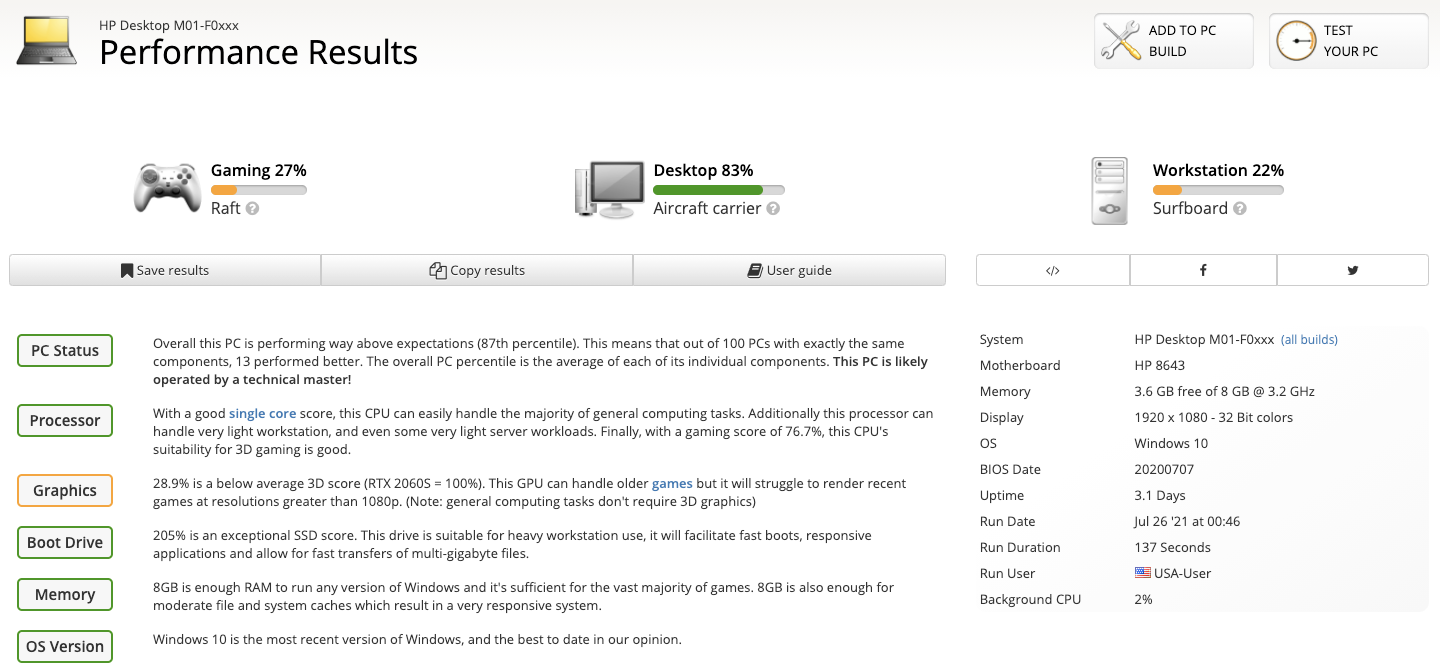Screen dimensions: 1440x670
Task: Share results on Twitter
Action: tap(1353, 270)
